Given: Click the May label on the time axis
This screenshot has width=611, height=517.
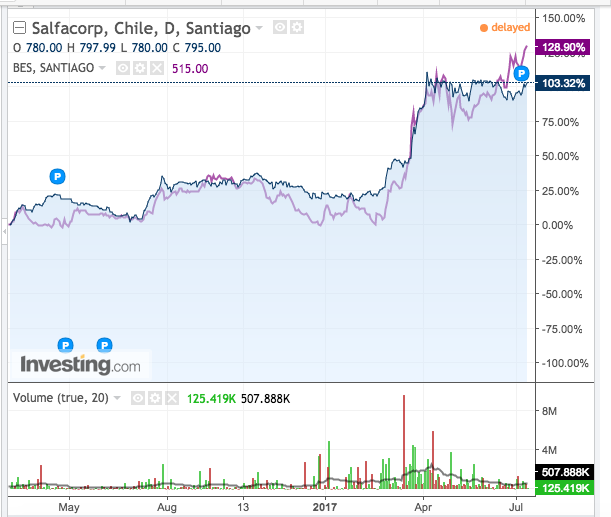Looking at the screenshot, I should [x=69, y=507].
